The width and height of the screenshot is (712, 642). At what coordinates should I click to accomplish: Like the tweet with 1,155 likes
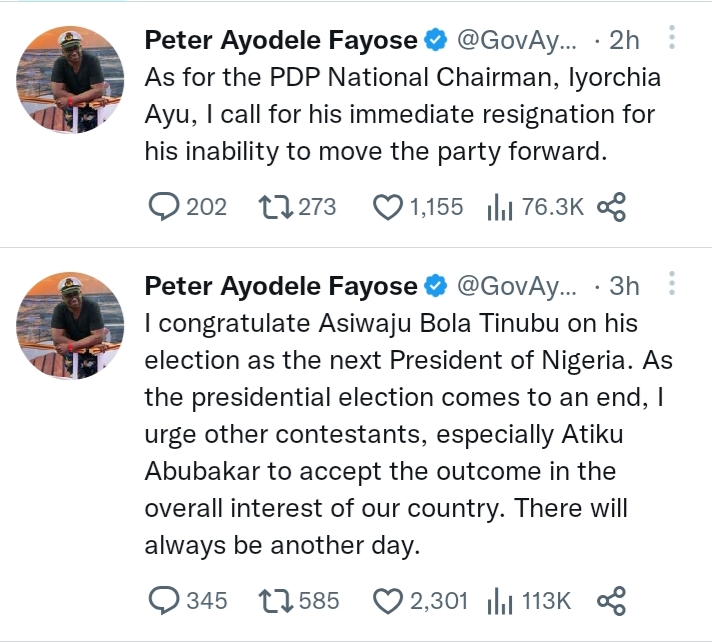click(x=387, y=207)
